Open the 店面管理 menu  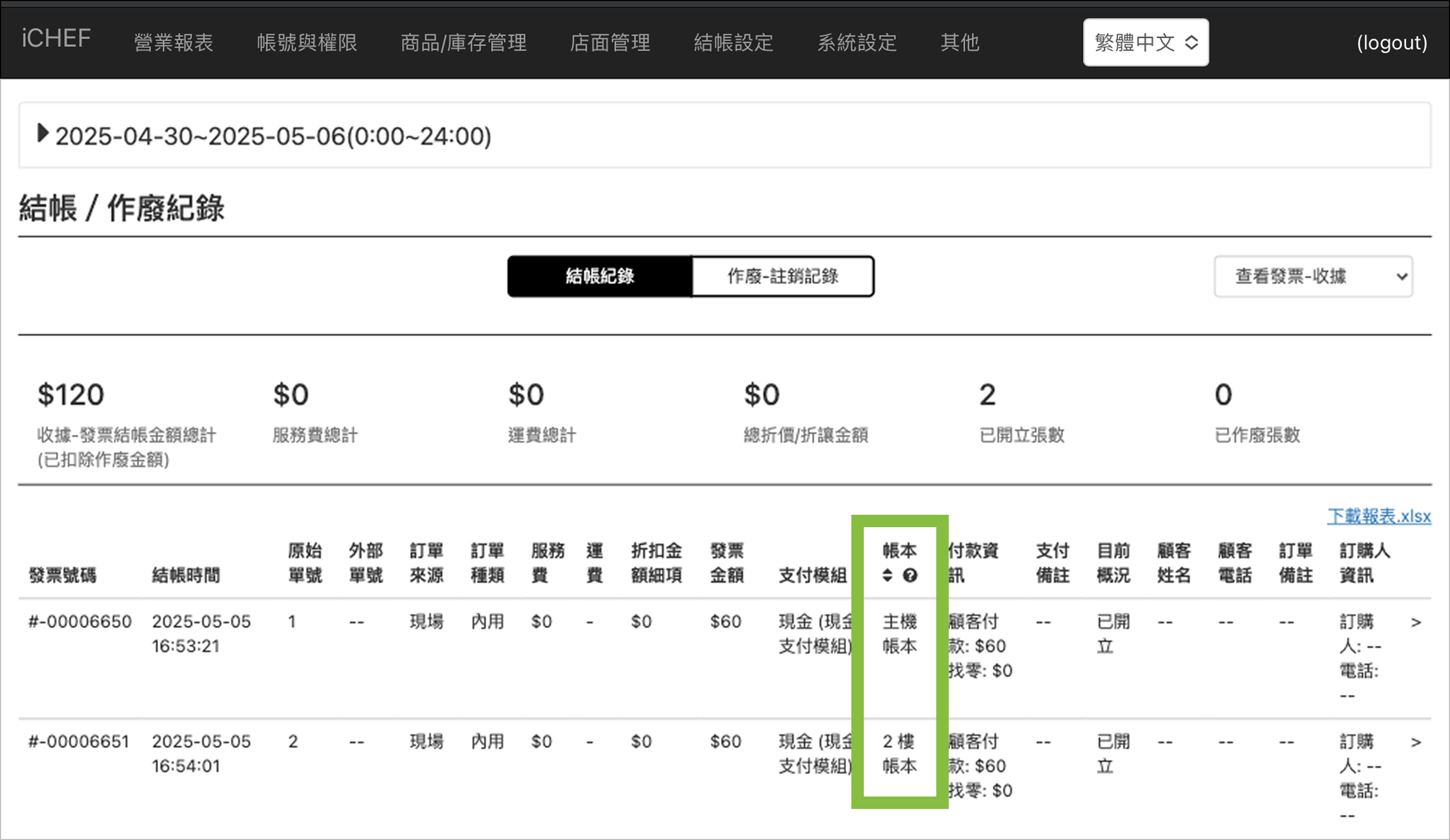point(610,42)
